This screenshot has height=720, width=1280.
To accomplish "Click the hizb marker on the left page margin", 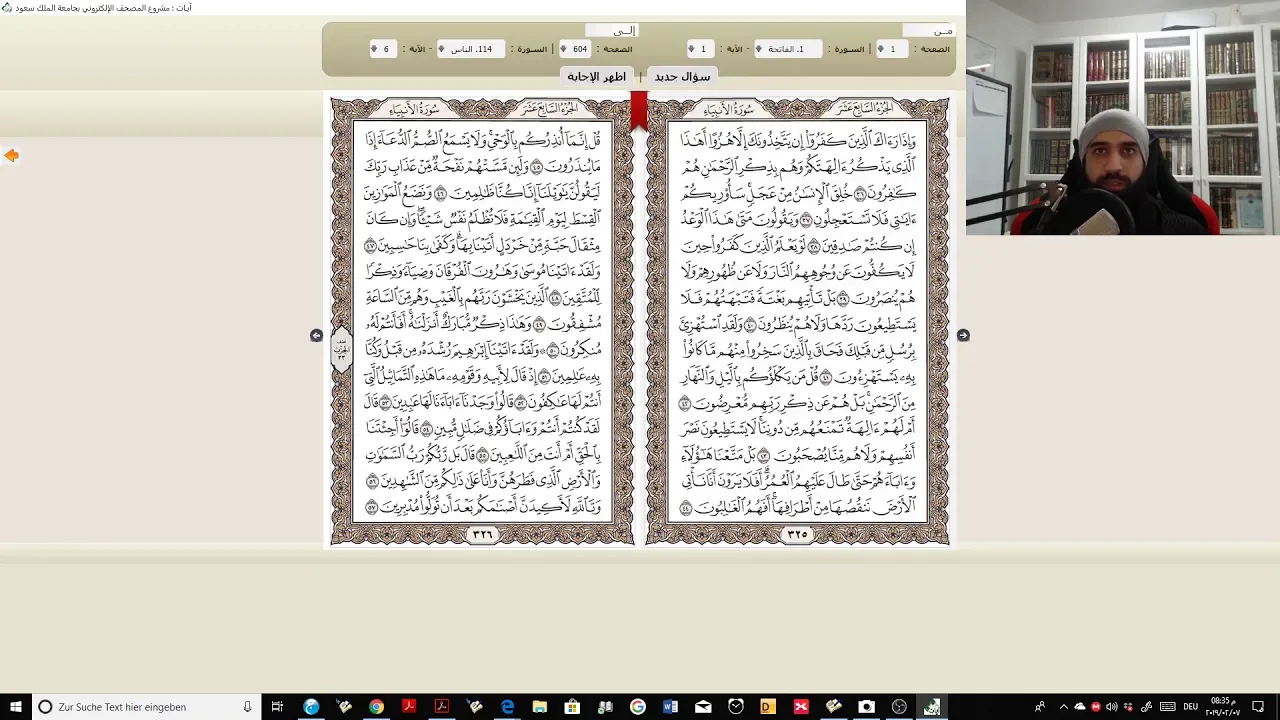I will 341,349.
